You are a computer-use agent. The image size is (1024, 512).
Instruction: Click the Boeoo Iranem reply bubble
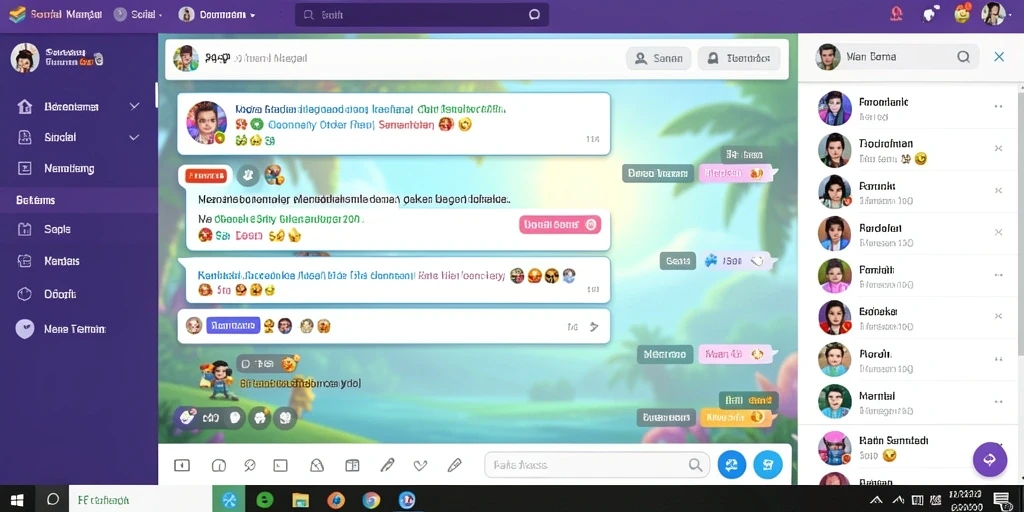click(657, 173)
